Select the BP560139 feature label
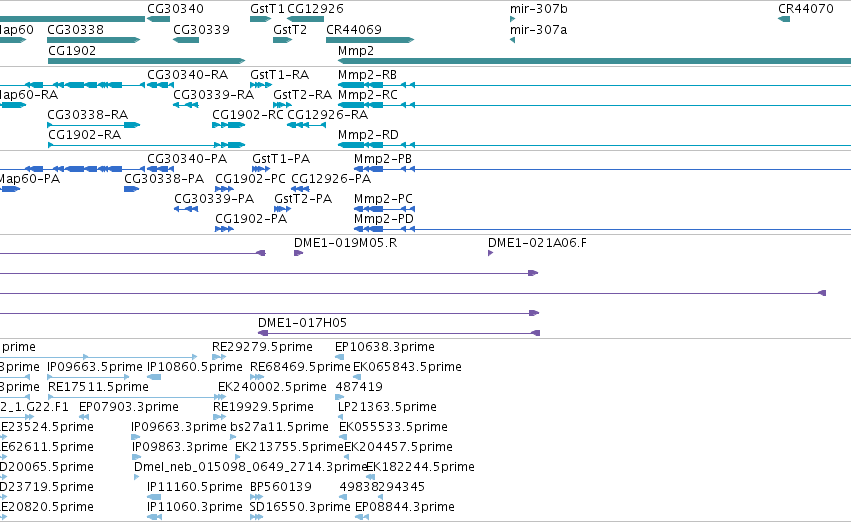 (x=281, y=487)
